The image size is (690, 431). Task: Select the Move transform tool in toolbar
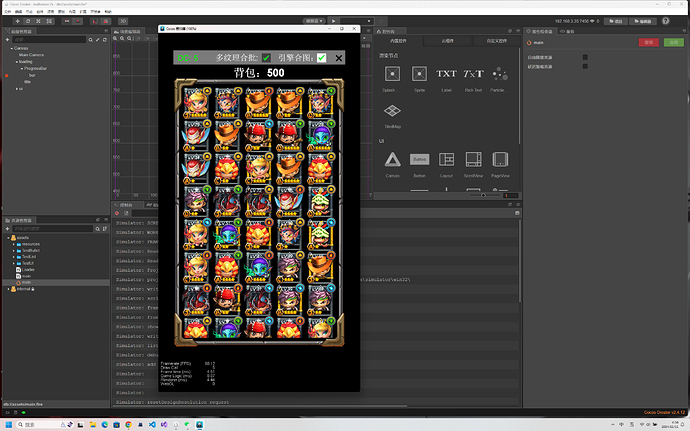[x=17, y=21]
